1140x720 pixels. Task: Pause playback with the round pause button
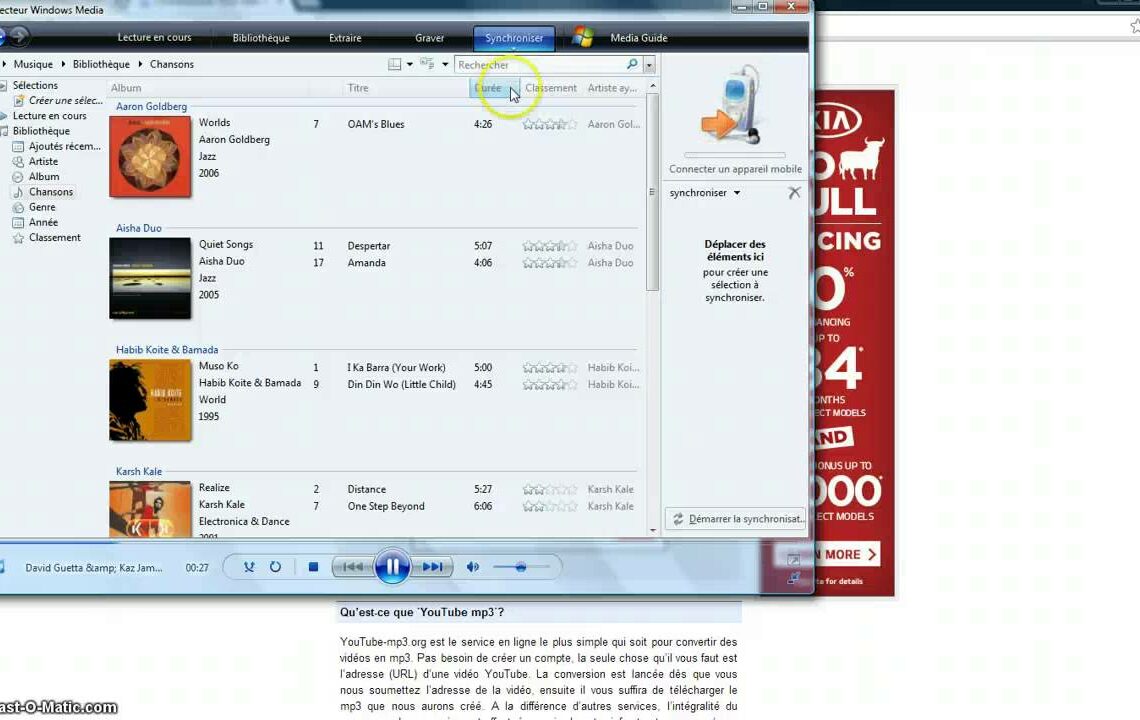392,567
